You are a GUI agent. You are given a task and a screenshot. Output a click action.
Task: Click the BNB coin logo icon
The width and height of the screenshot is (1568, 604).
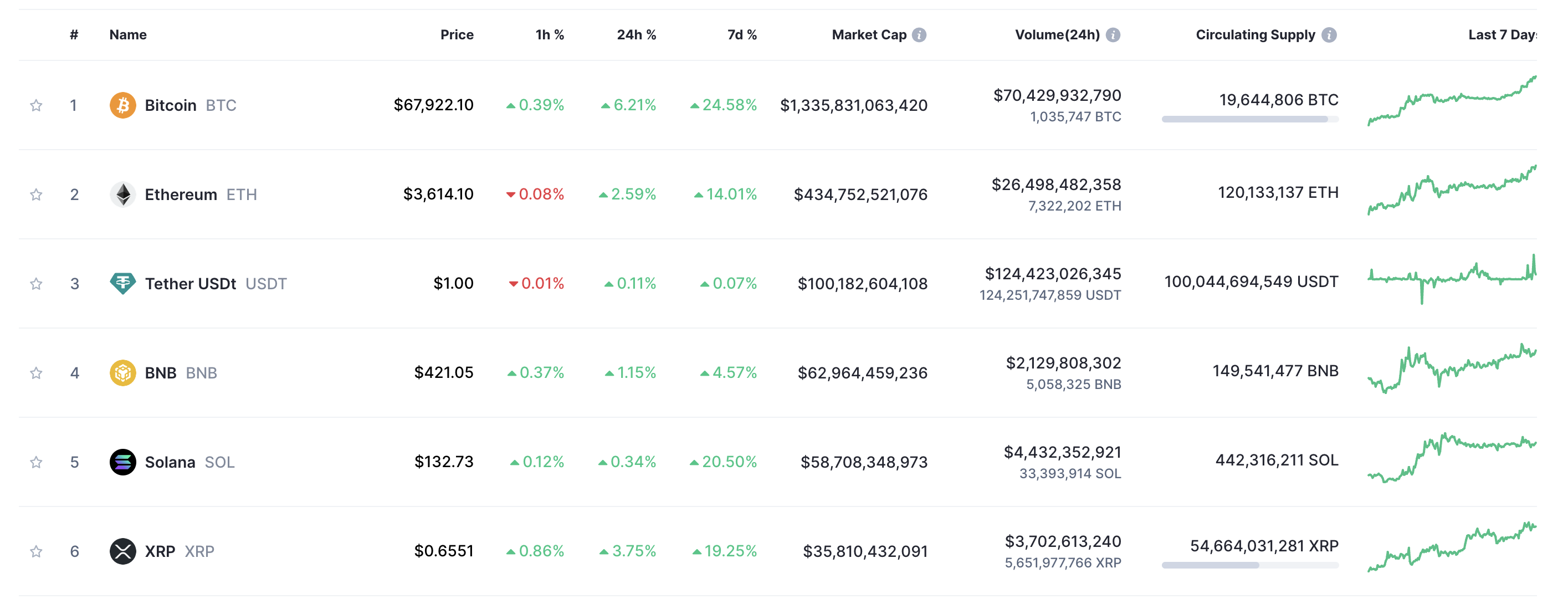(122, 372)
